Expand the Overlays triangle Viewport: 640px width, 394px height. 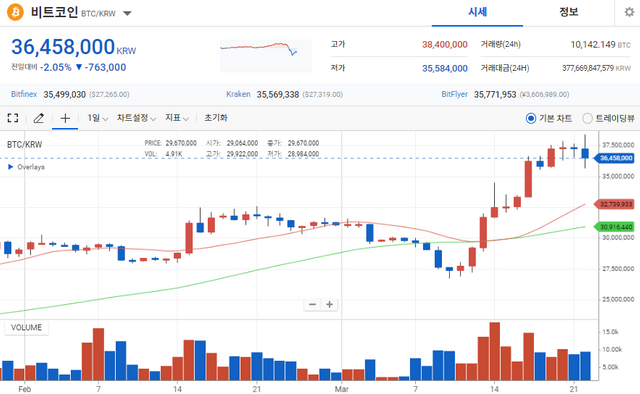point(11,167)
